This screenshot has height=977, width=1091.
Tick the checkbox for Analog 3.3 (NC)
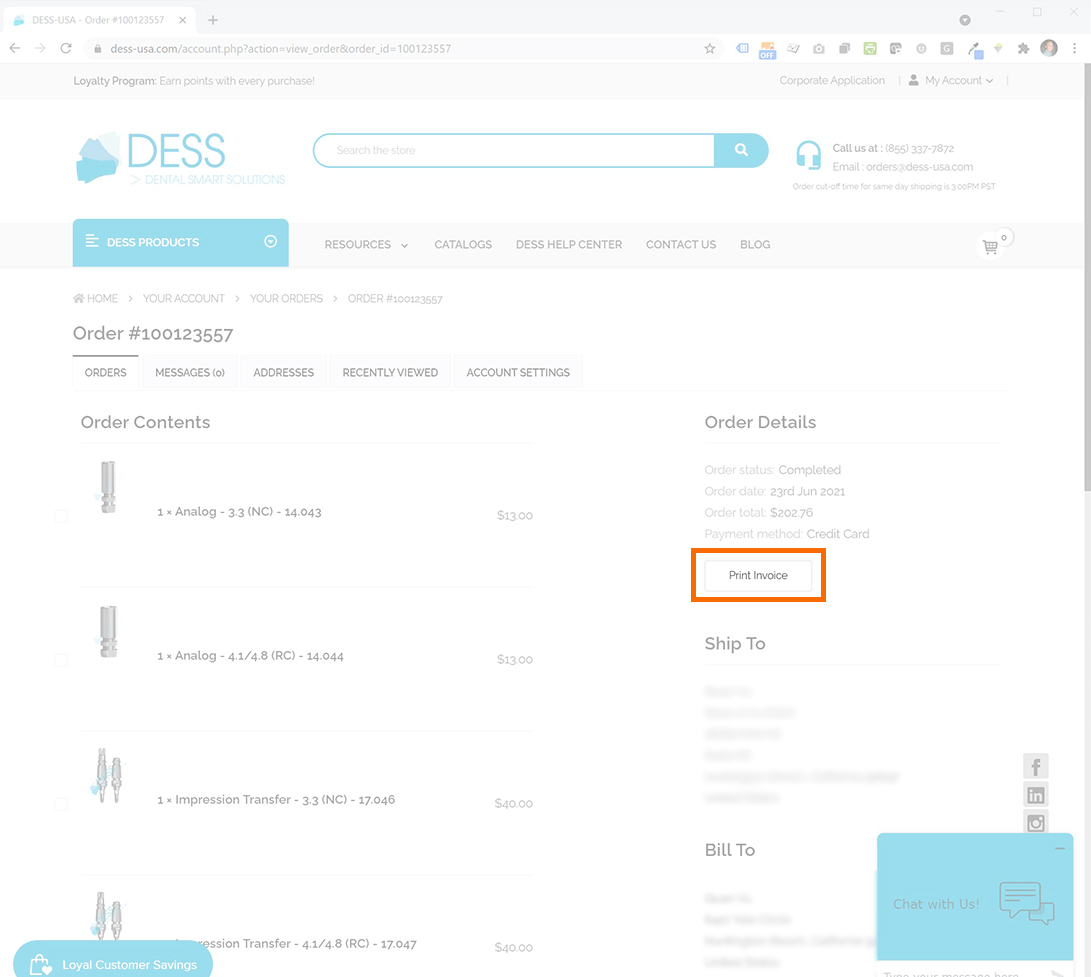(61, 516)
